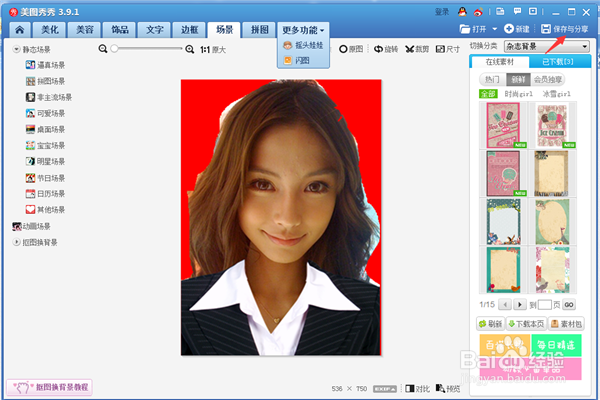Select 其他场景 in the sidebar
Viewport: 600px width, 400px height.
coord(45,210)
